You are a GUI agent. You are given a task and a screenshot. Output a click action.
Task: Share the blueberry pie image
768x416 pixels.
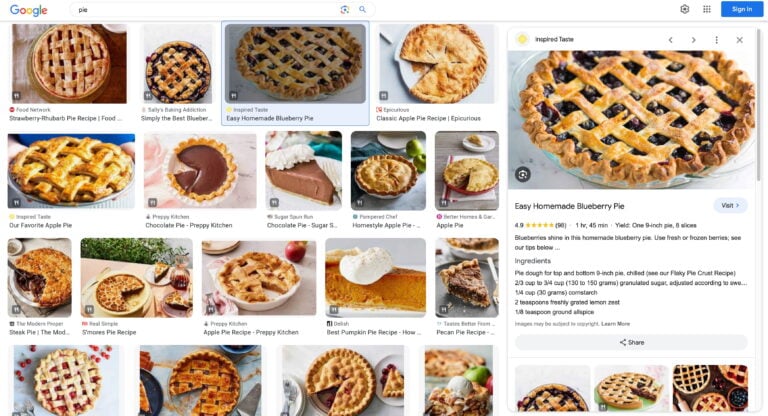point(631,343)
